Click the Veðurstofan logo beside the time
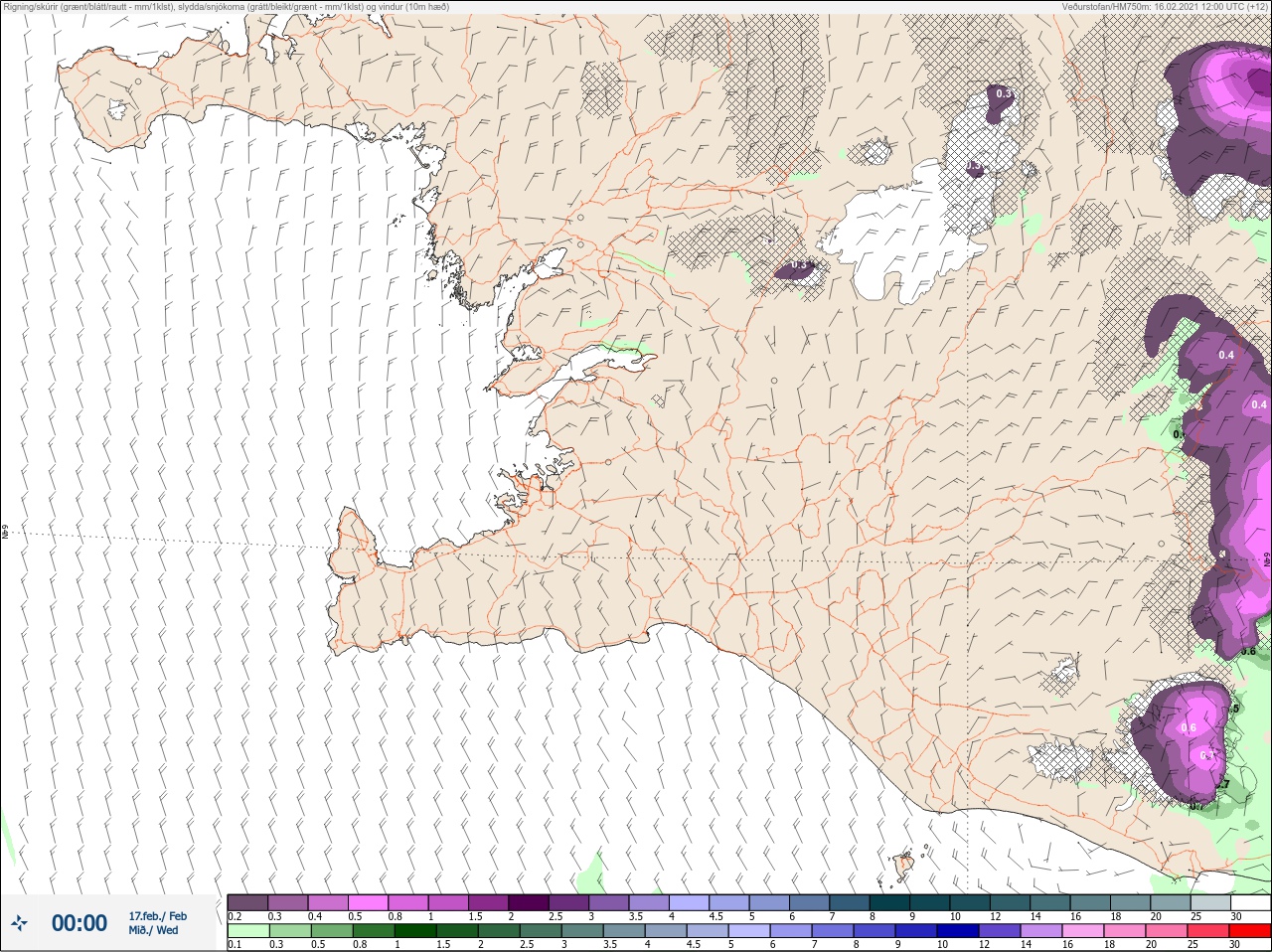1272x952 pixels. [19, 923]
